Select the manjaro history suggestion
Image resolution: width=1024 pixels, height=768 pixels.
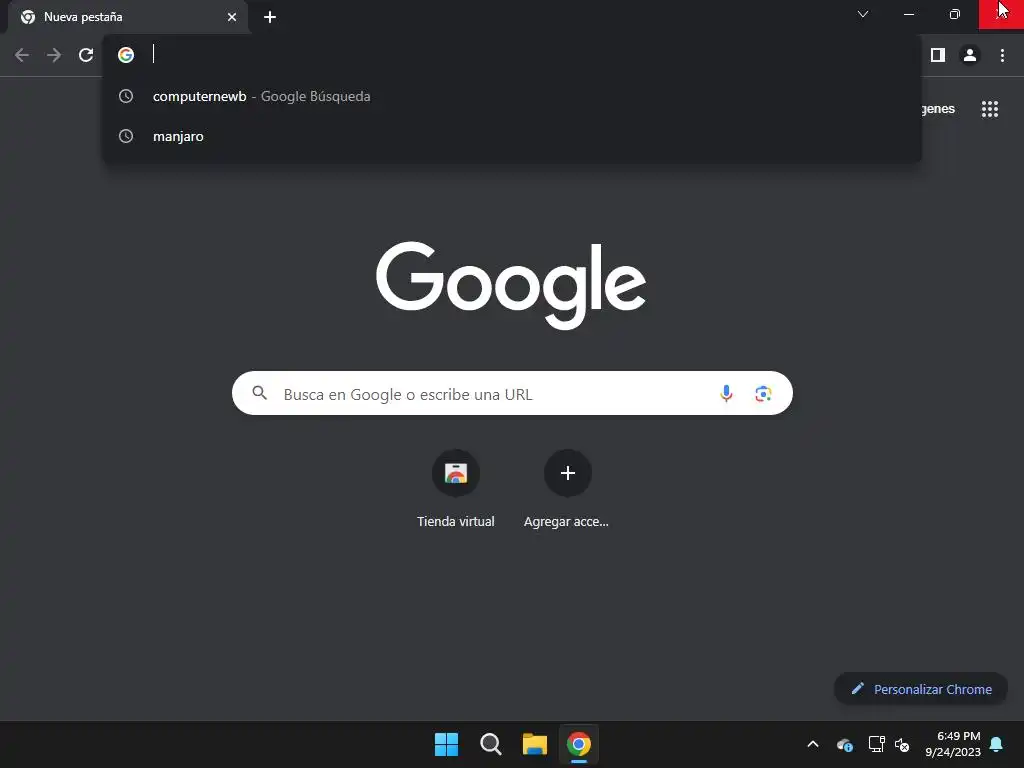(511, 136)
